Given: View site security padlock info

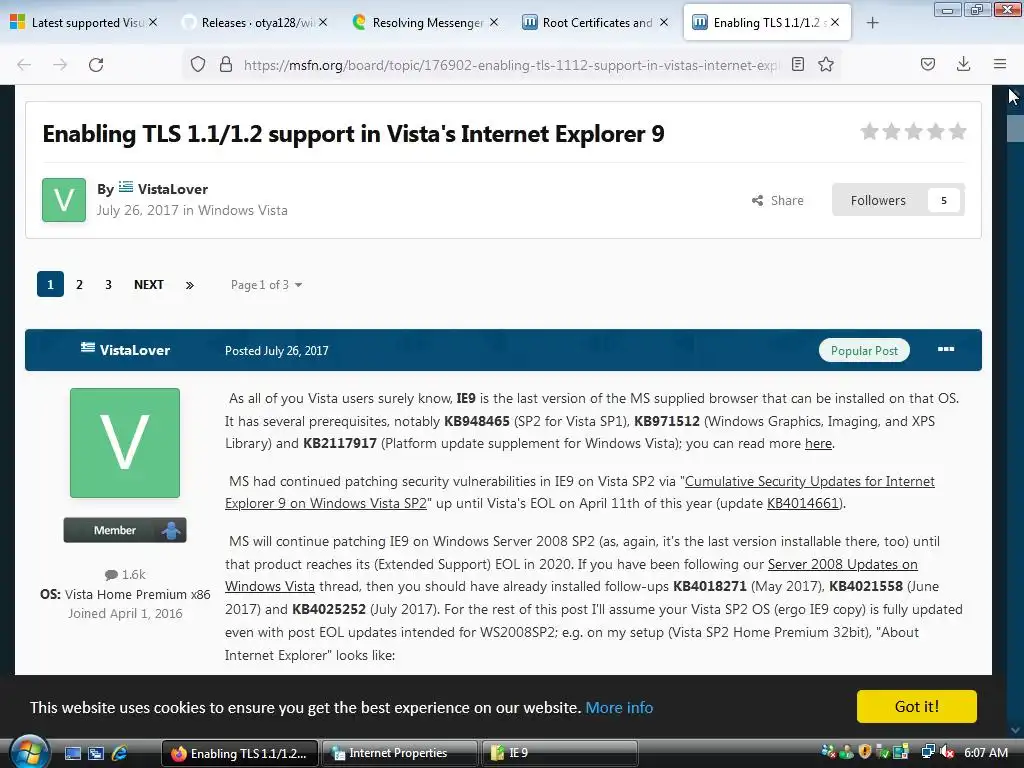Looking at the screenshot, I should (x=226, y=64).
